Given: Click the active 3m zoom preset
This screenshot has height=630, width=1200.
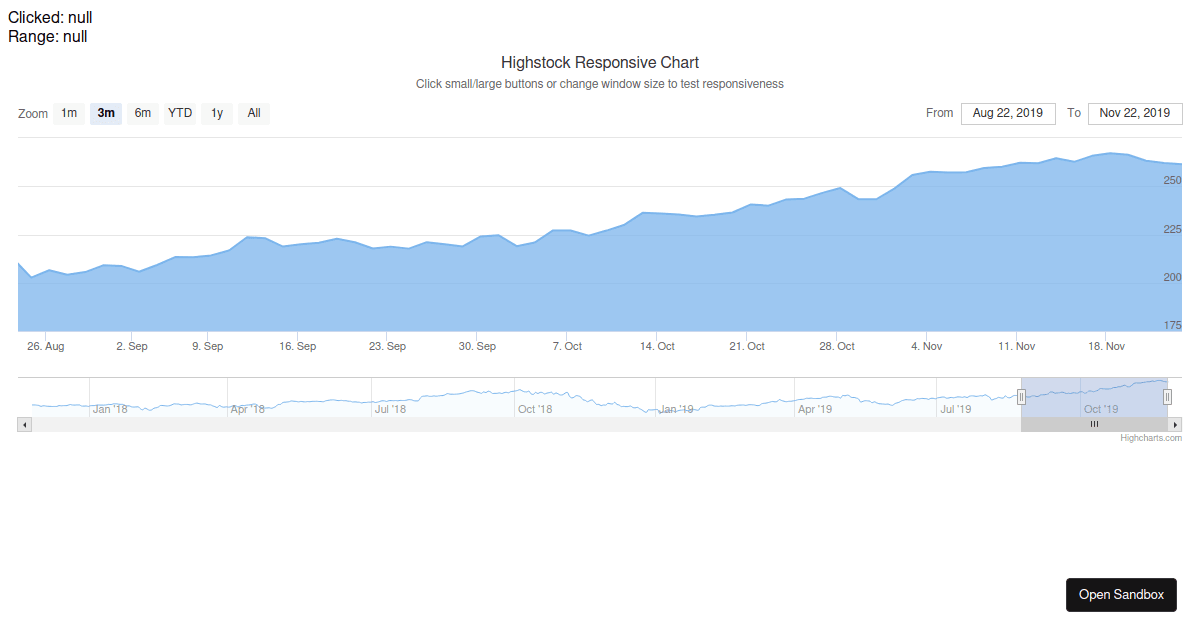Looking at the screenshot, I should [x=105, y=113].
